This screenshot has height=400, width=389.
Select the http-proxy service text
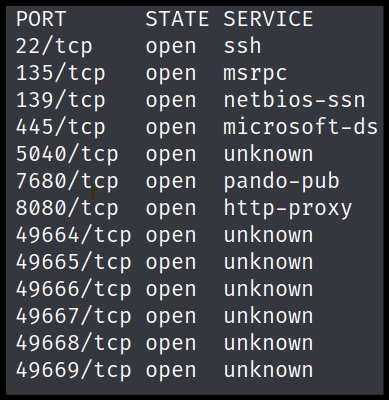pos(288,209)
